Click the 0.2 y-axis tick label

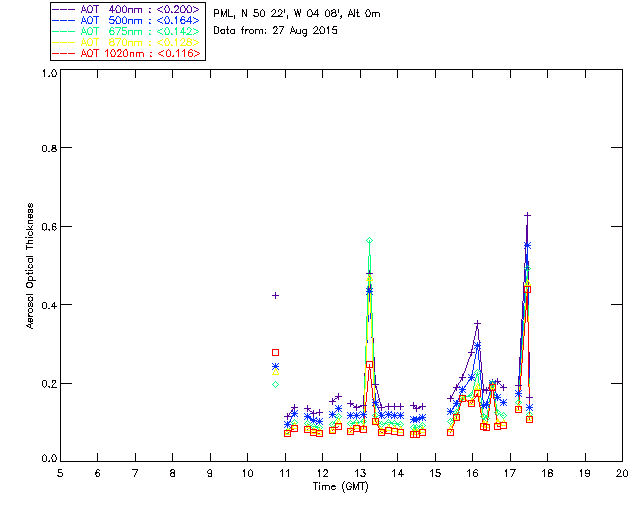click(x=49, y=383)
